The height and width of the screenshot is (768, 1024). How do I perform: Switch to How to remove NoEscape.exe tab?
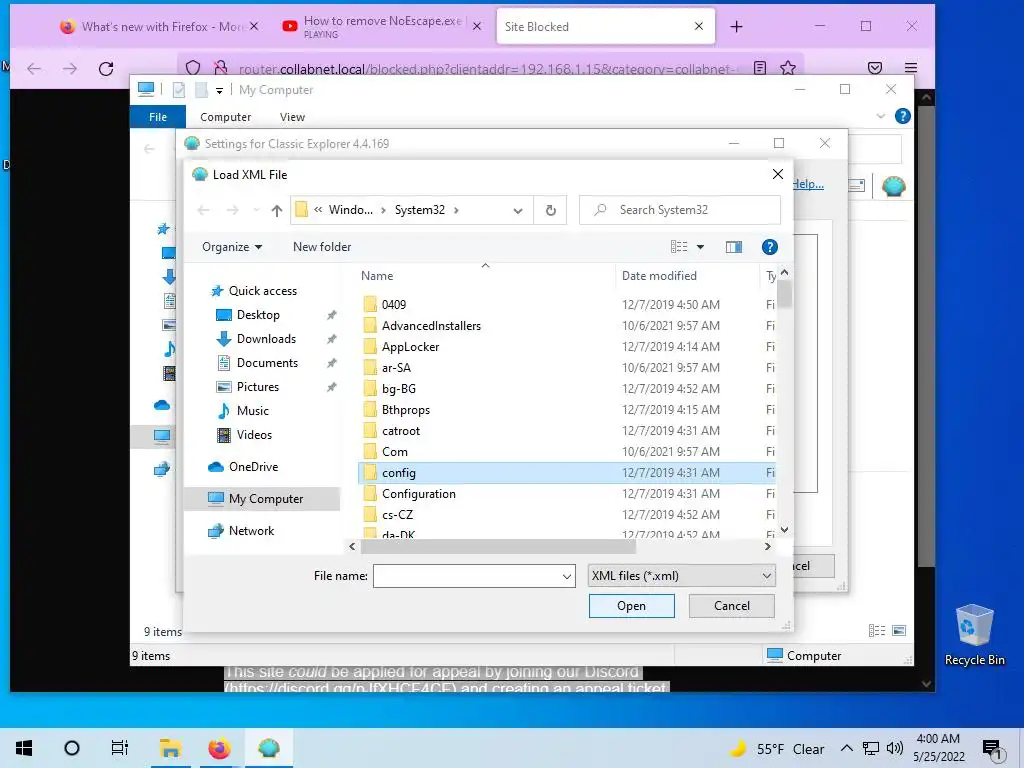click(382, 27)
